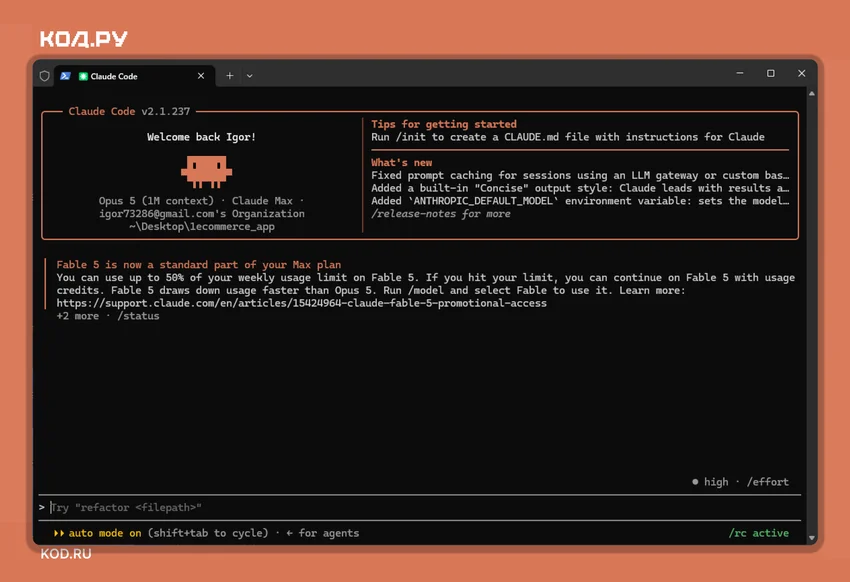Open the Fable 5 support article URL
Viewport: 850px width, 582px height.
(301, 303)
